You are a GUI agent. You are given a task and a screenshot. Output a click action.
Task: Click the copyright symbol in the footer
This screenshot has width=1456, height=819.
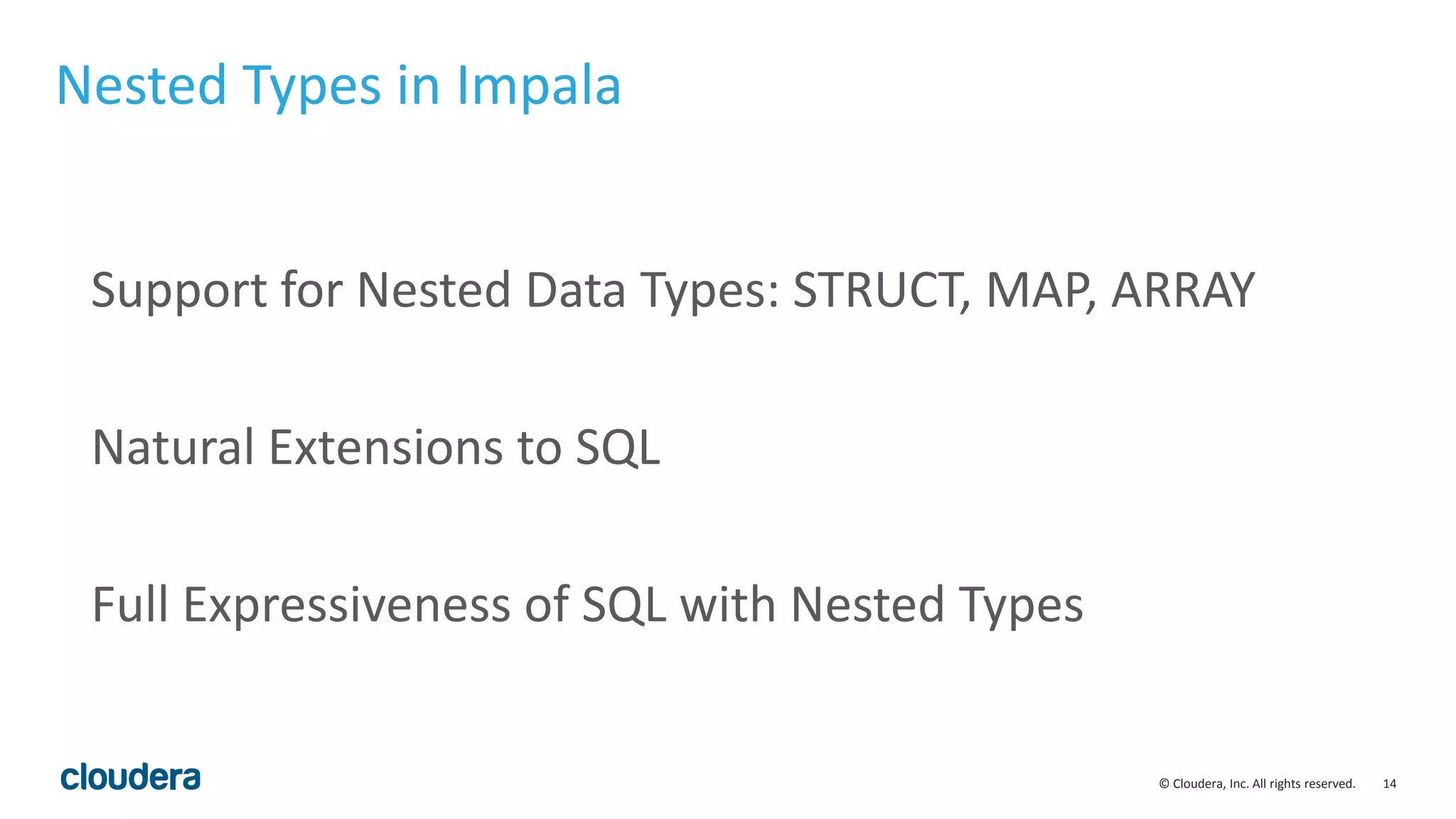click(1164, 783)
